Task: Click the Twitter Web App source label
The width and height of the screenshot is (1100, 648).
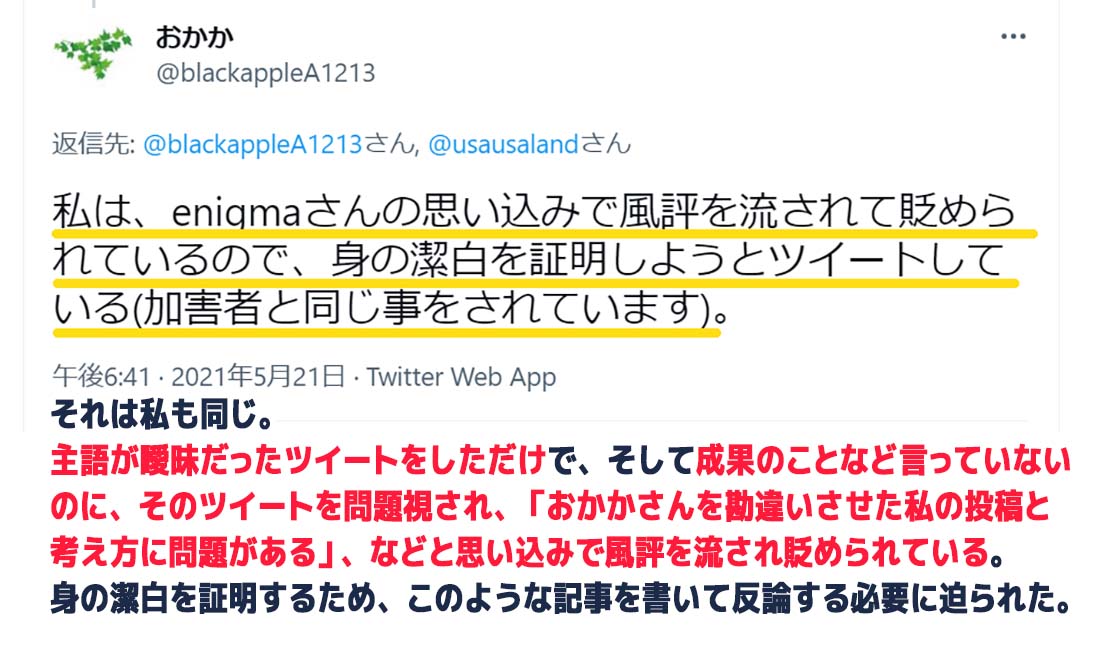Action: [x=462, y=377]
